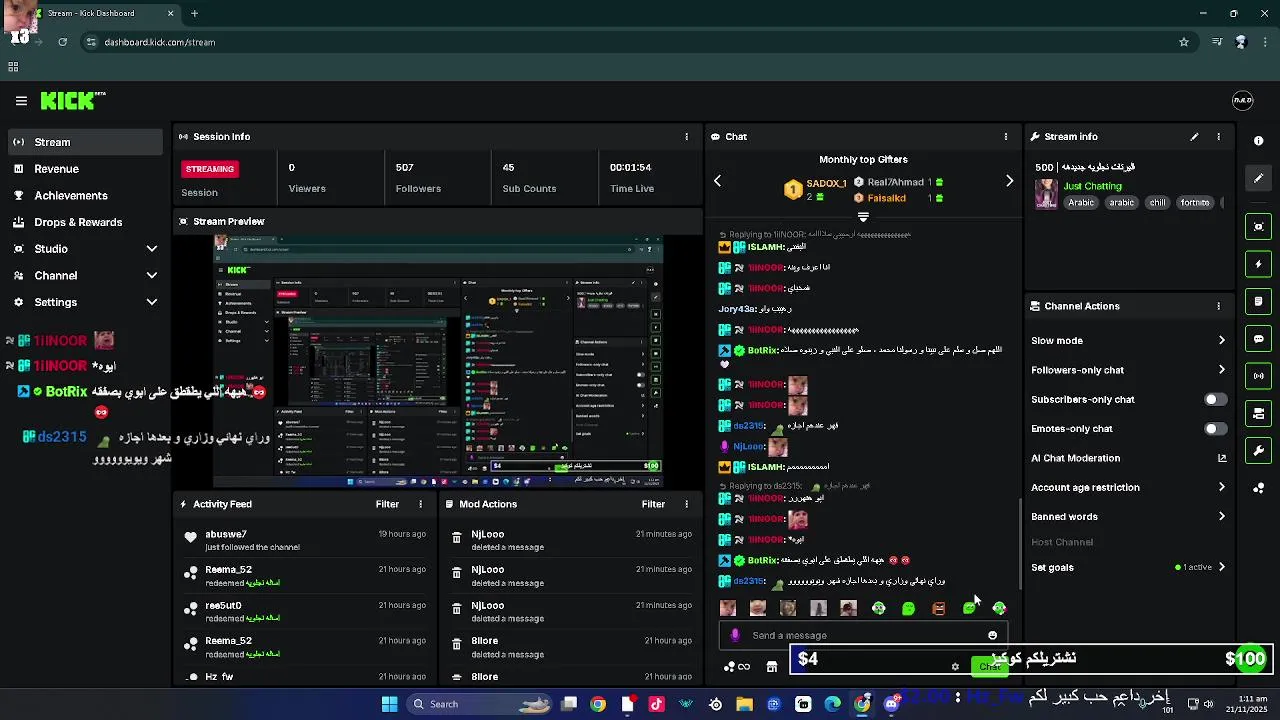Open Activity Feed three-dot menu
The image size is (1280, 720).
[420, 505]
